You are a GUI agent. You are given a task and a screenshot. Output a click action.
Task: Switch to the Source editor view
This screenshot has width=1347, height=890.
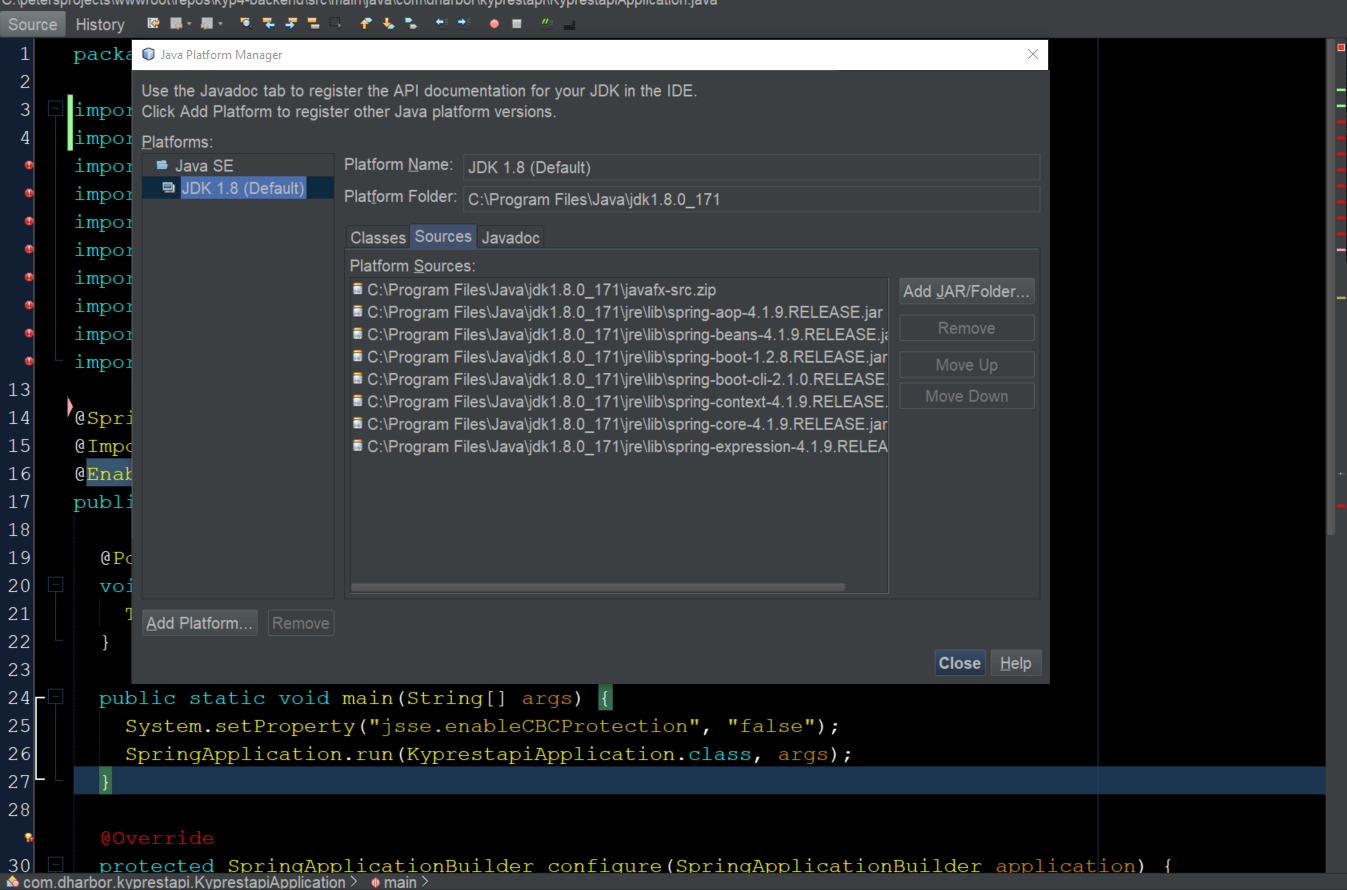tap(33, 24)
